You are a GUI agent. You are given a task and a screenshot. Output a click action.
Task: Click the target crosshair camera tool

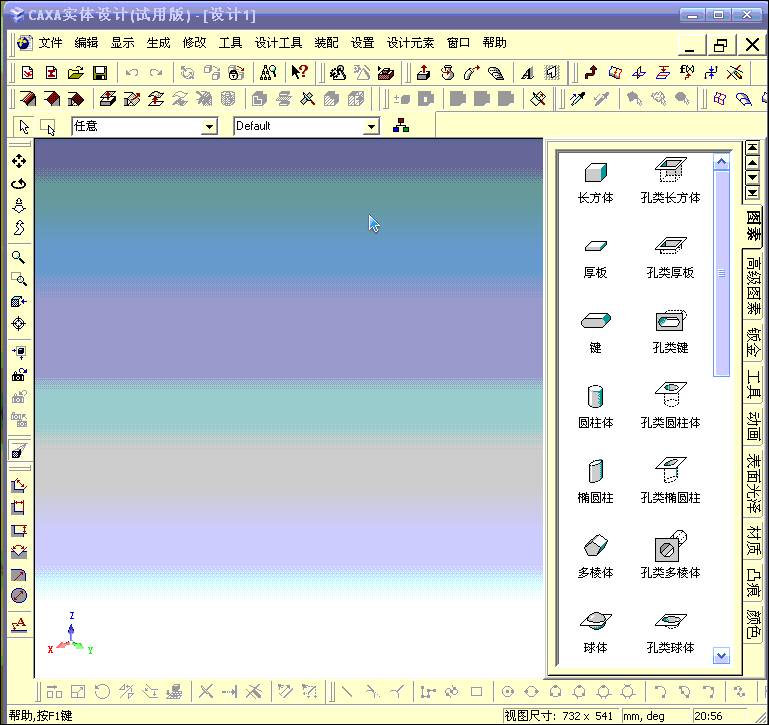[19, 324]
